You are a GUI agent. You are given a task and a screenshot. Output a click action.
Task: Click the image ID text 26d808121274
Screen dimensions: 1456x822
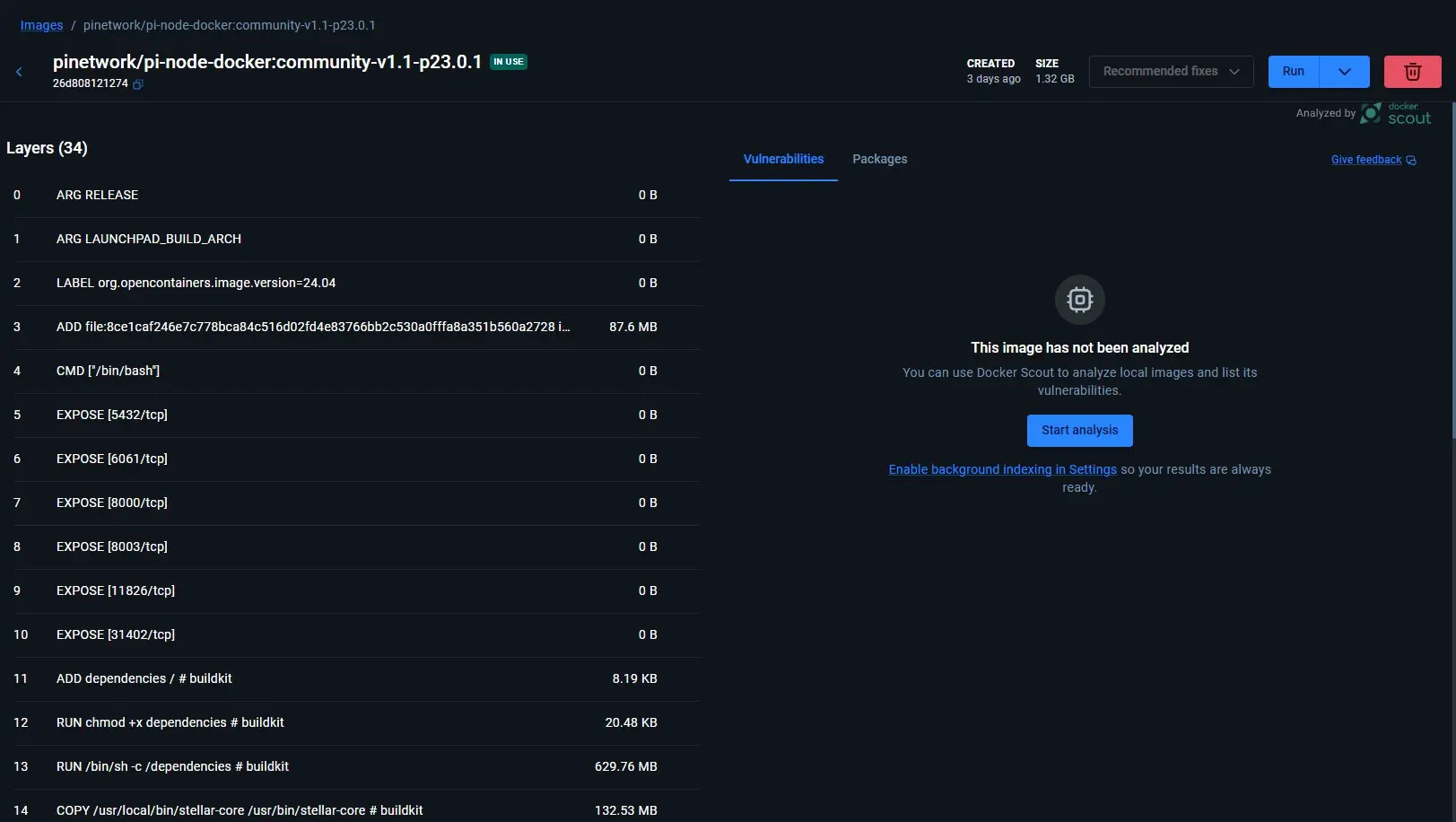91,83
